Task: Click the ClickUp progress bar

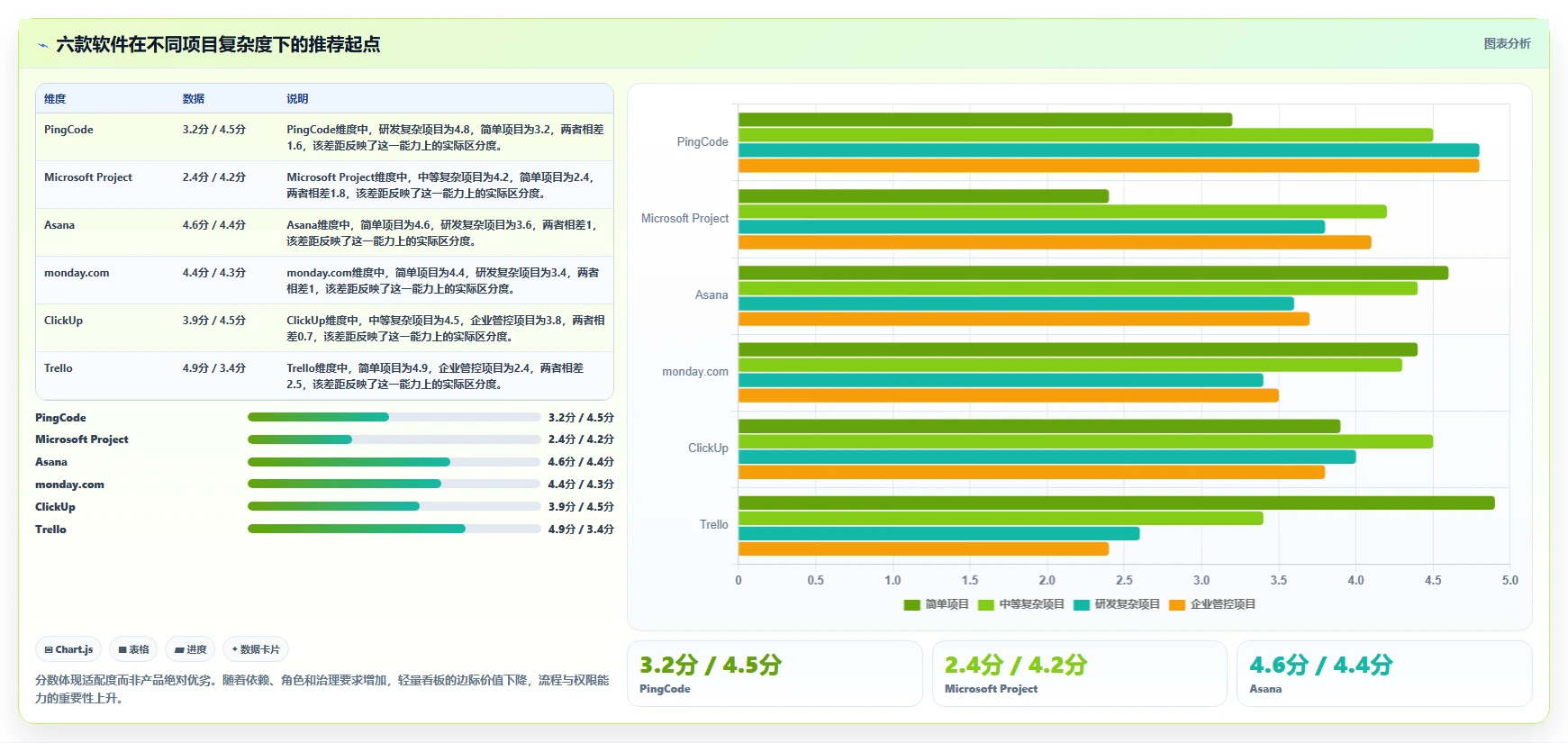Action: tap(394, 506)
